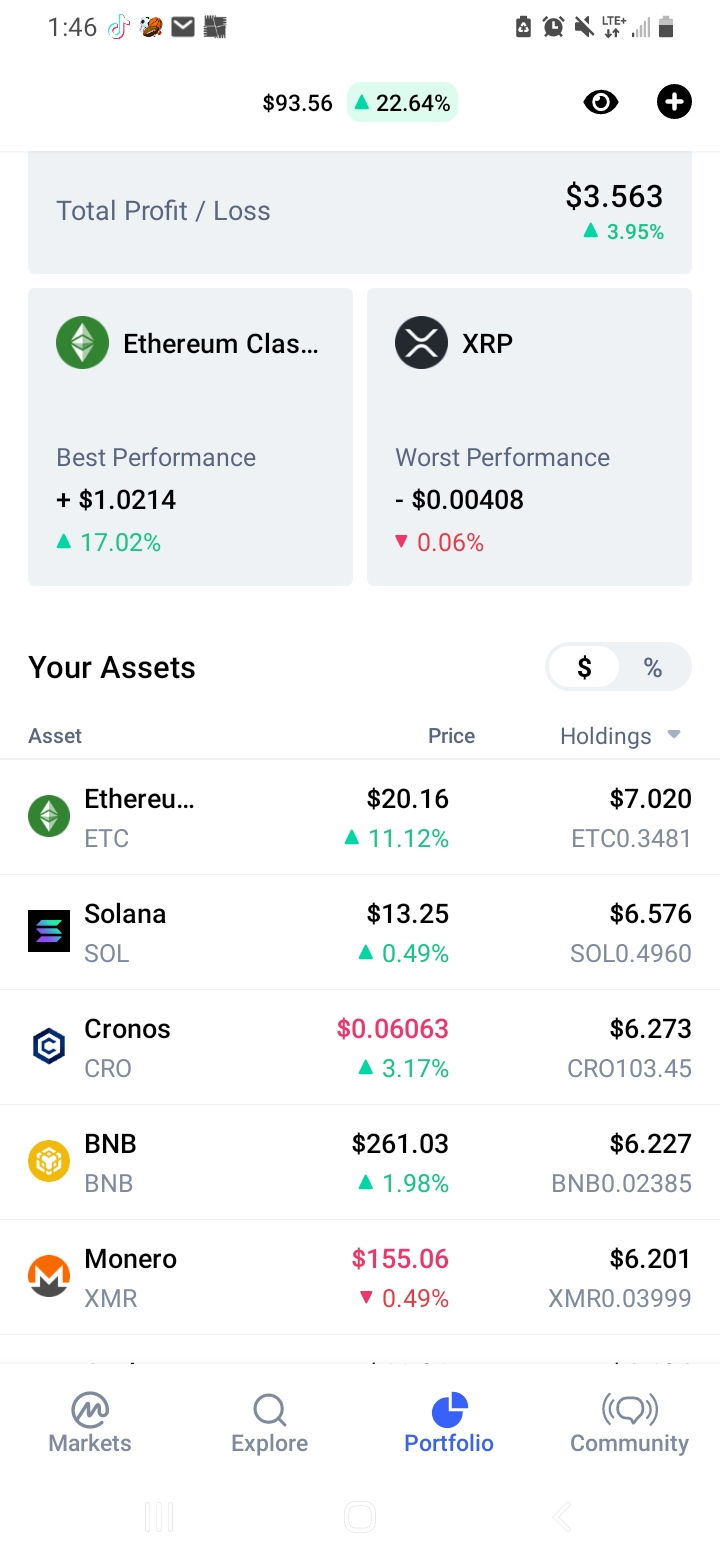
Task: Tap the black plus add-transaction icon
Action: click(674, 102)
